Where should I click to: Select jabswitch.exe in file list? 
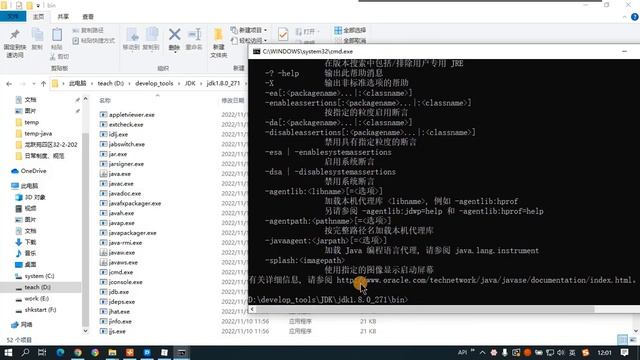127,144
